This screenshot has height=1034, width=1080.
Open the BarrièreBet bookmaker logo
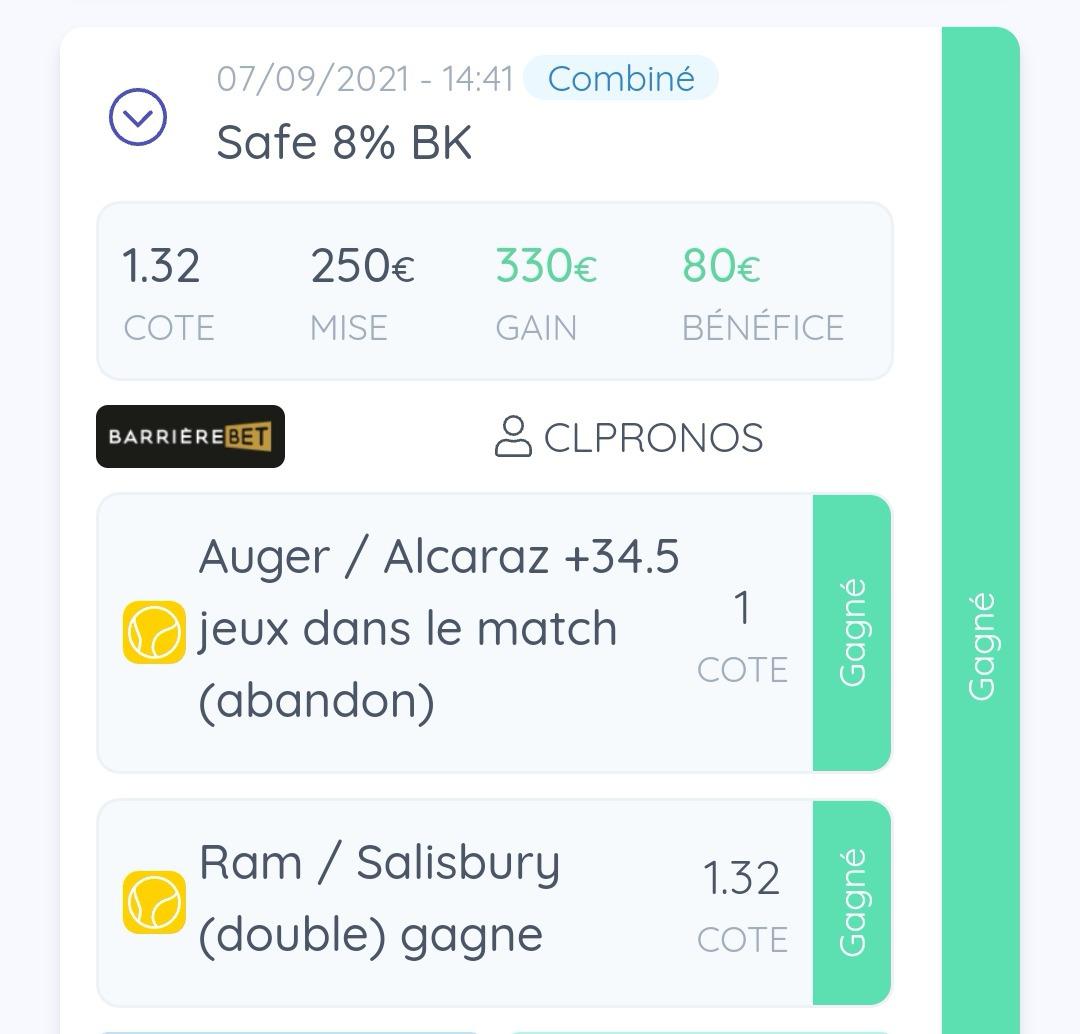(x=190, y=436)
